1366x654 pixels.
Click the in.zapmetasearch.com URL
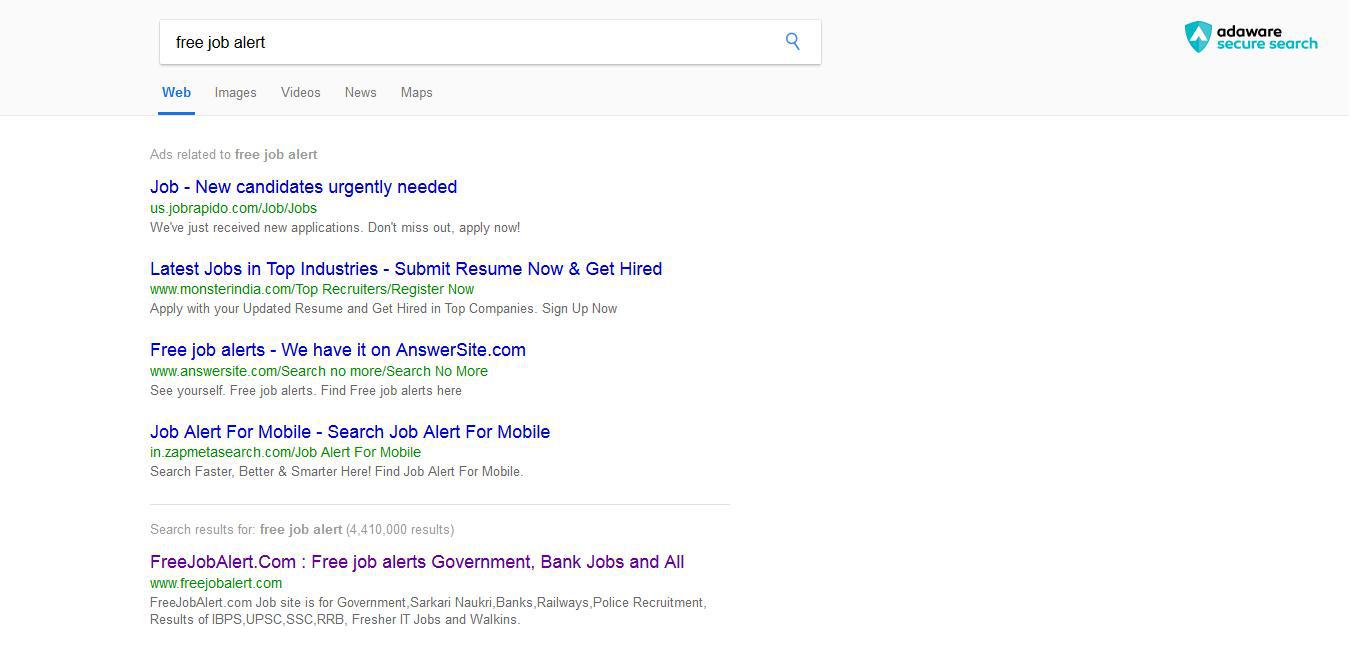point(285,452)
